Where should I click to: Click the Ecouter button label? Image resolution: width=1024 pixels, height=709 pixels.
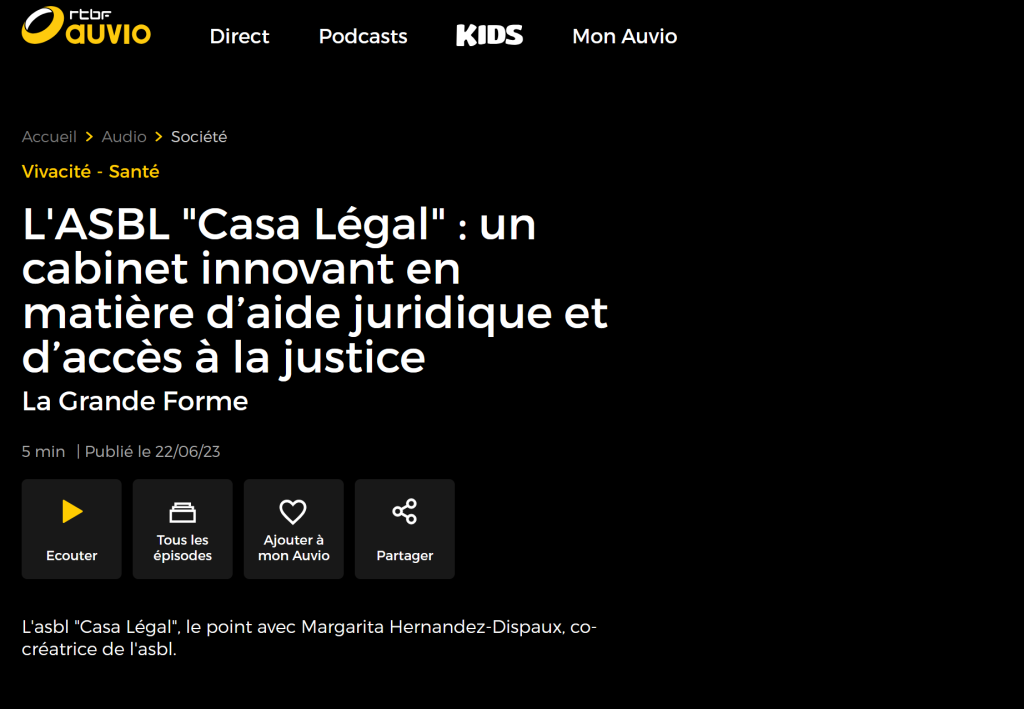pyautogui.click(x=72, y=556)
